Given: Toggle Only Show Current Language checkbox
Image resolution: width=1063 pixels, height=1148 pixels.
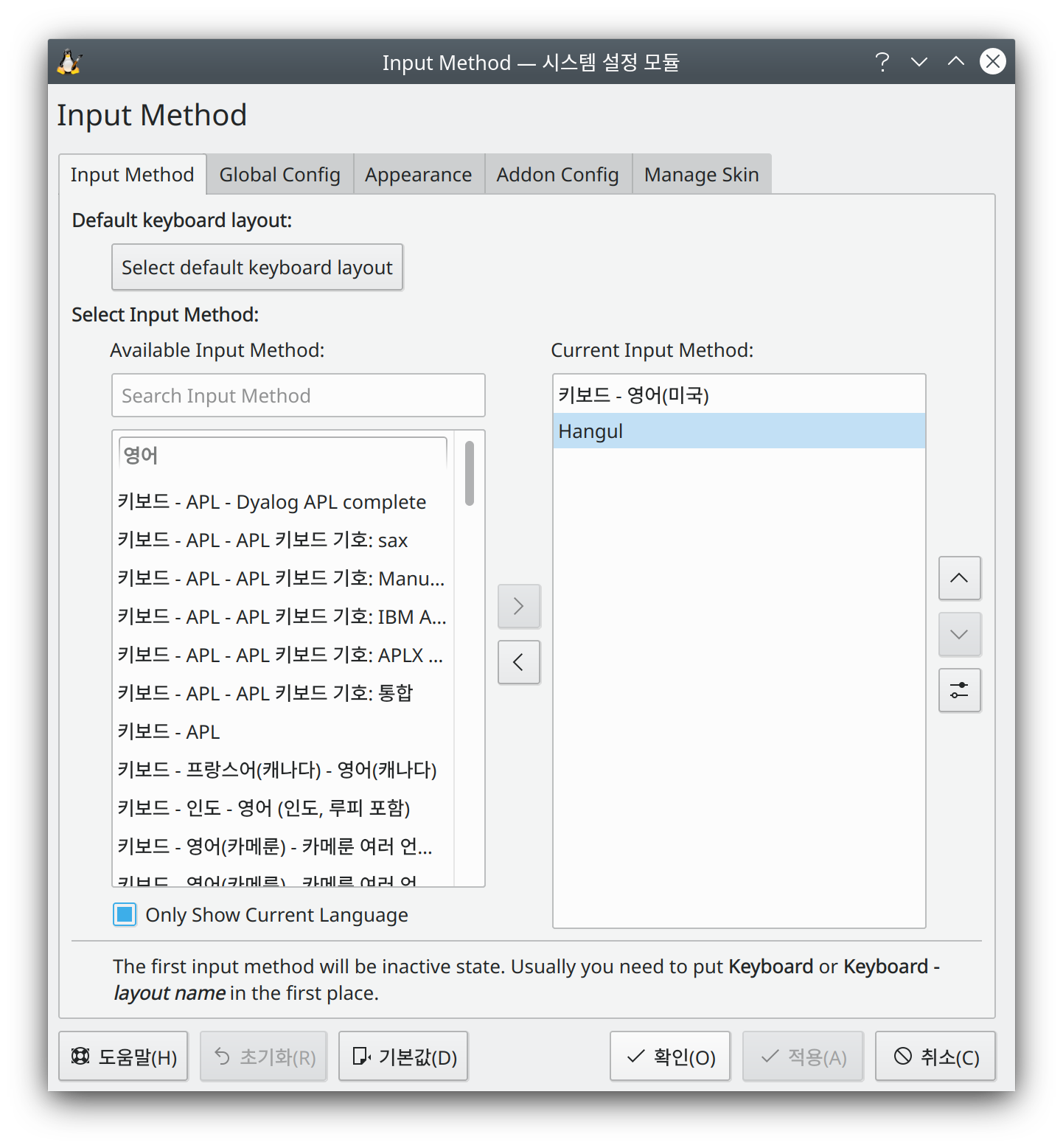Looking at the screenshot, I should point(125,914).
